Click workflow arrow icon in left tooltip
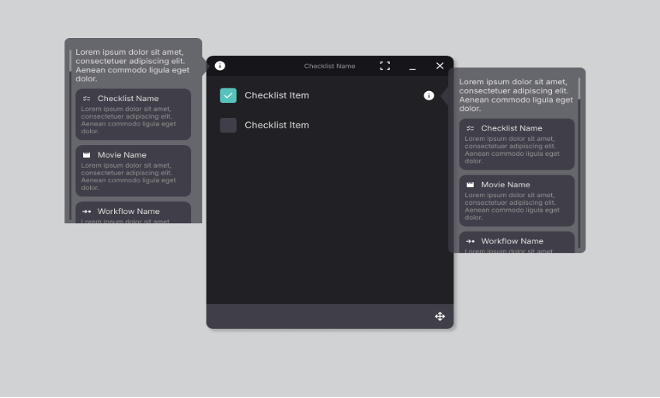This screenshot has width=660, height=398. 87,211
